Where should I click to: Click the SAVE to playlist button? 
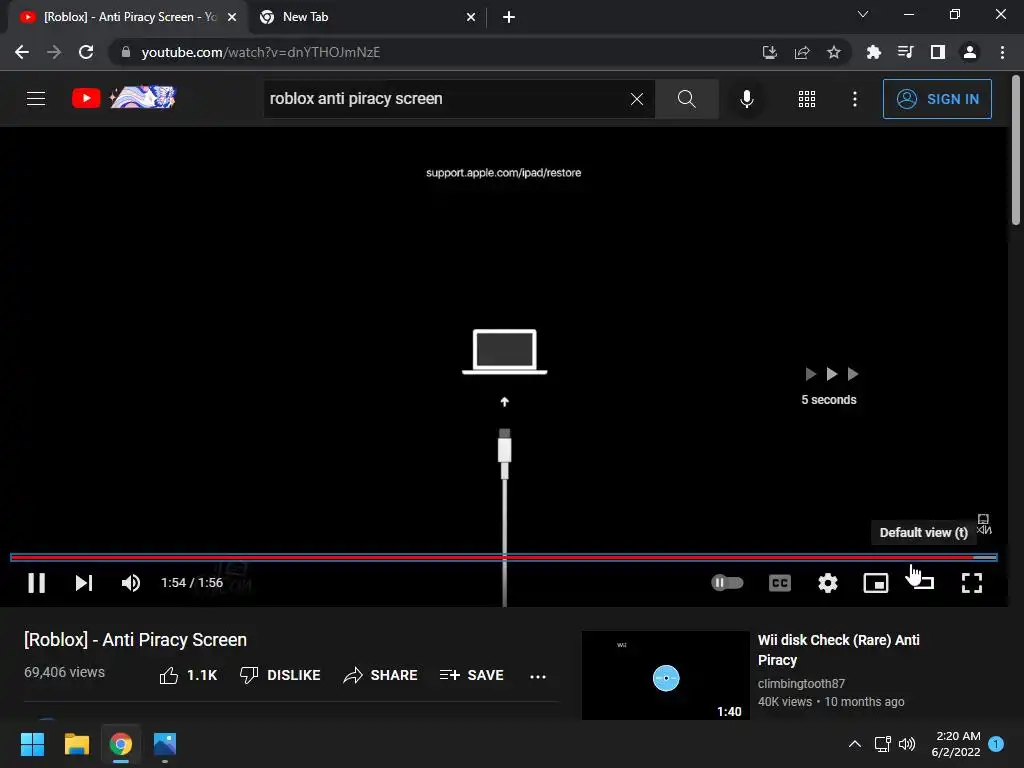[x=472, y=675]
